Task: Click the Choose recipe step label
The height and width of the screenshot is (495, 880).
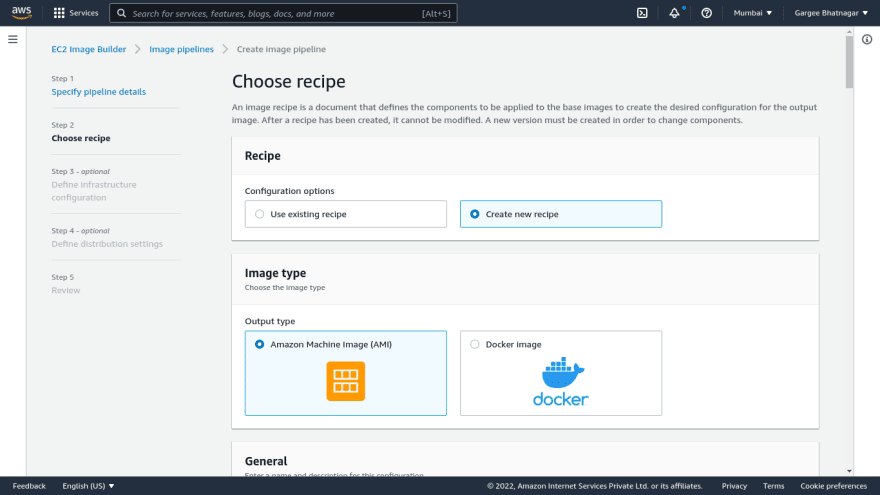Action: [x=81, y=138]
